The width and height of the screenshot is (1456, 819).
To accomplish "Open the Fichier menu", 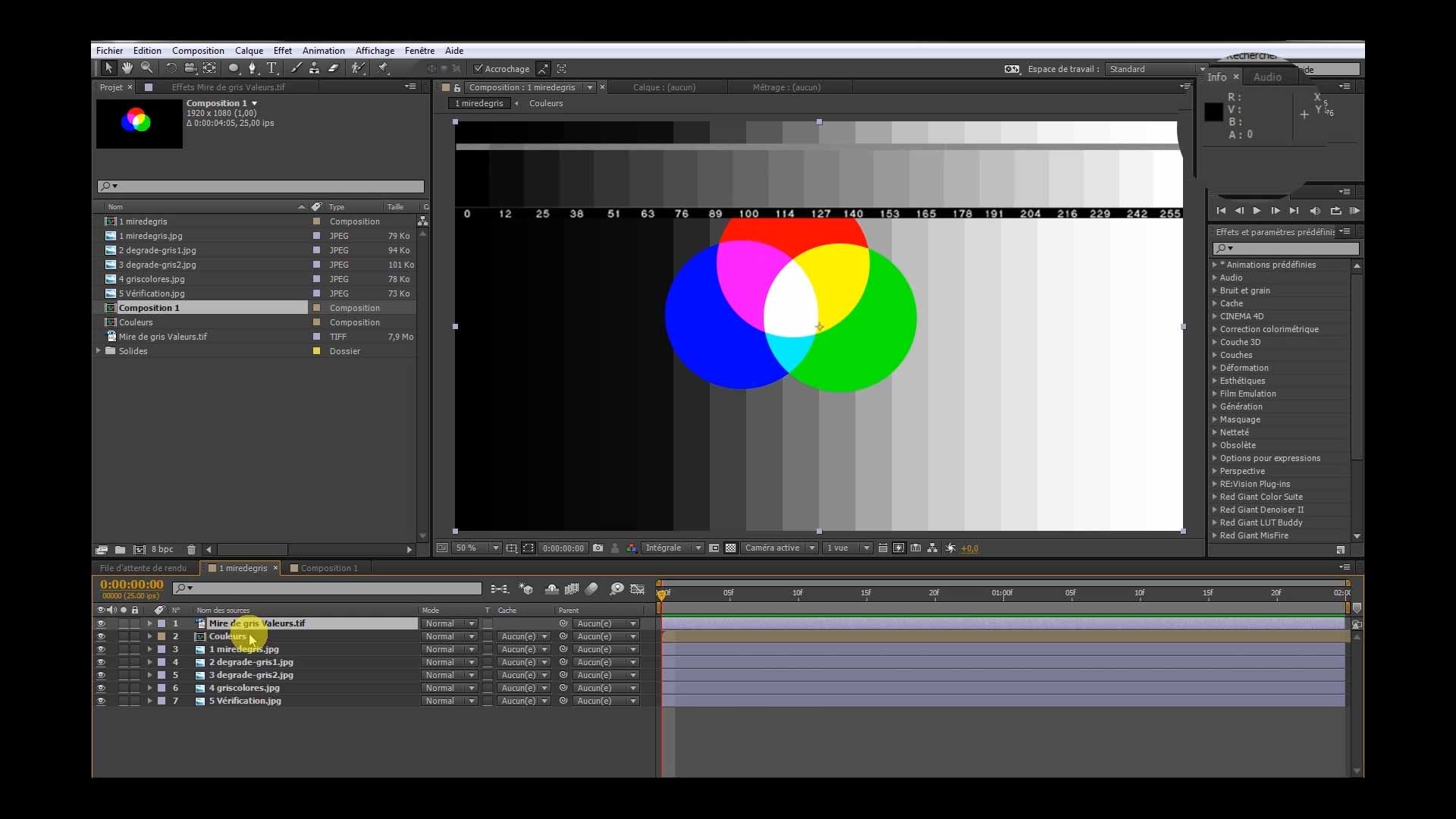I will (109, 51).
